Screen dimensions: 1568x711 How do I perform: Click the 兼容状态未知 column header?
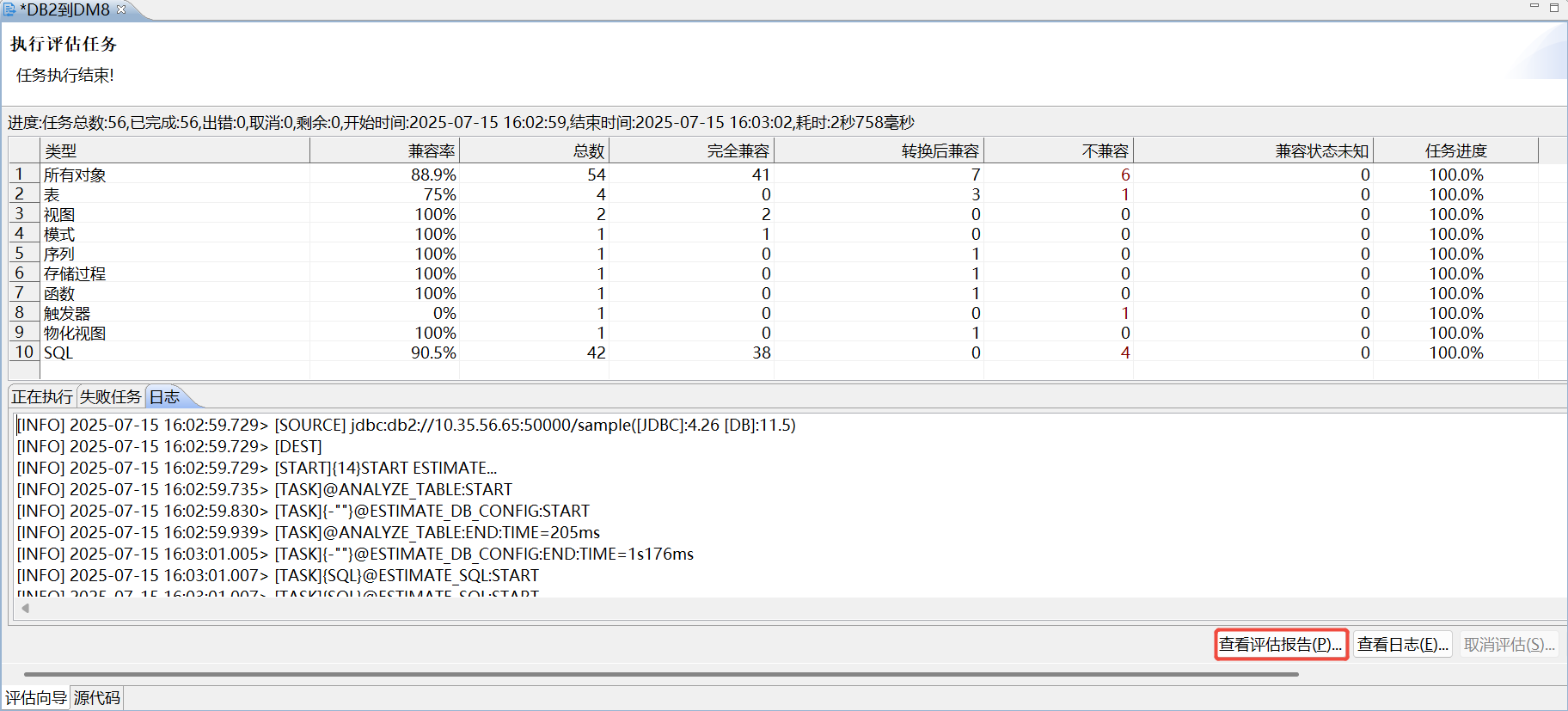(x=1253, y=150)
